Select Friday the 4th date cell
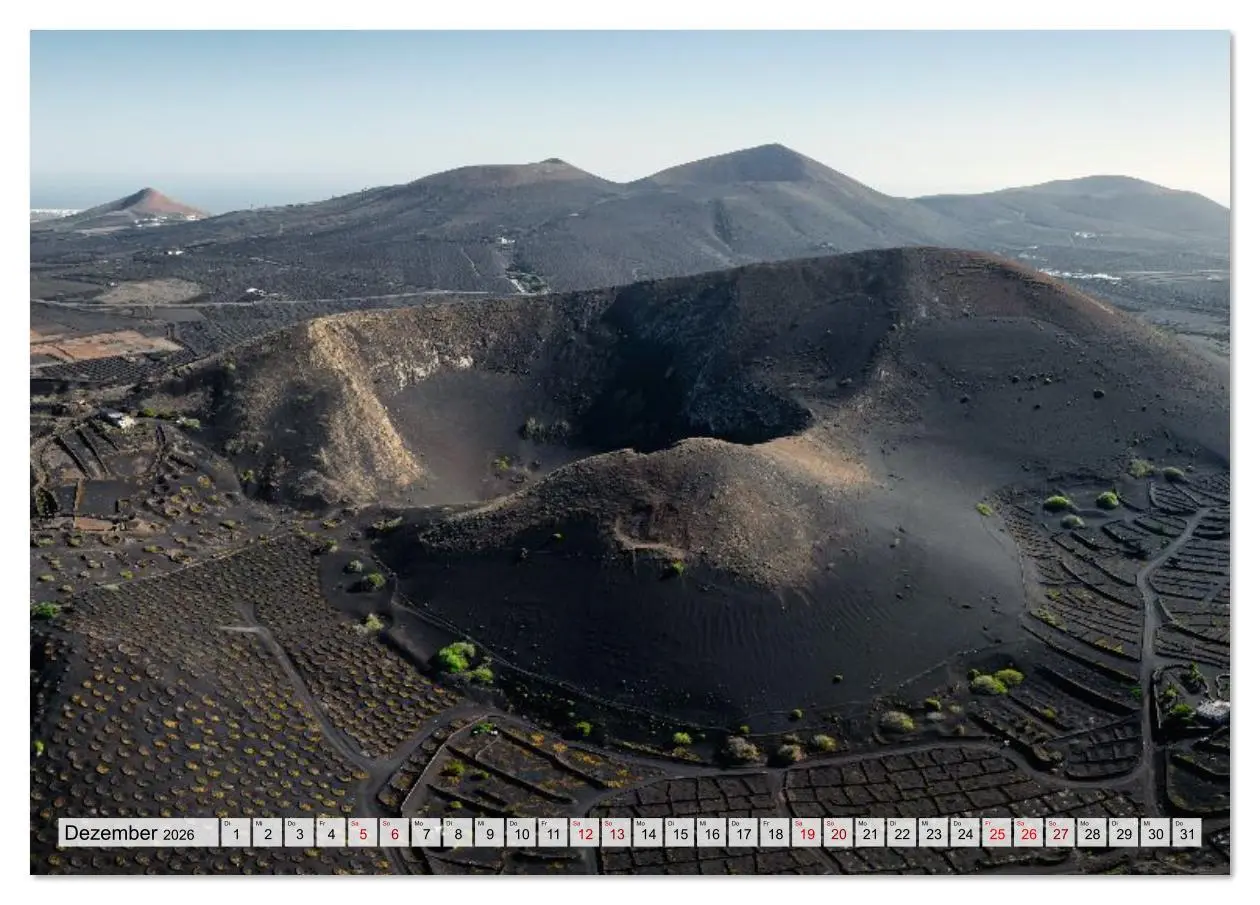 tap(331, 833)
